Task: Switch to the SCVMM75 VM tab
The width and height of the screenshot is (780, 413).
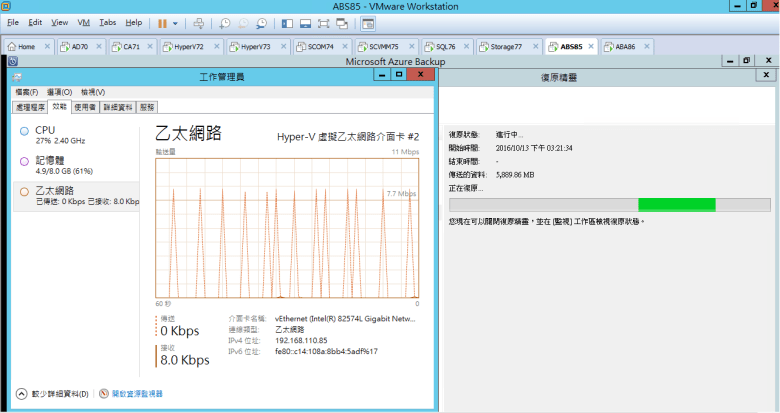Action: tap(380, 46)
